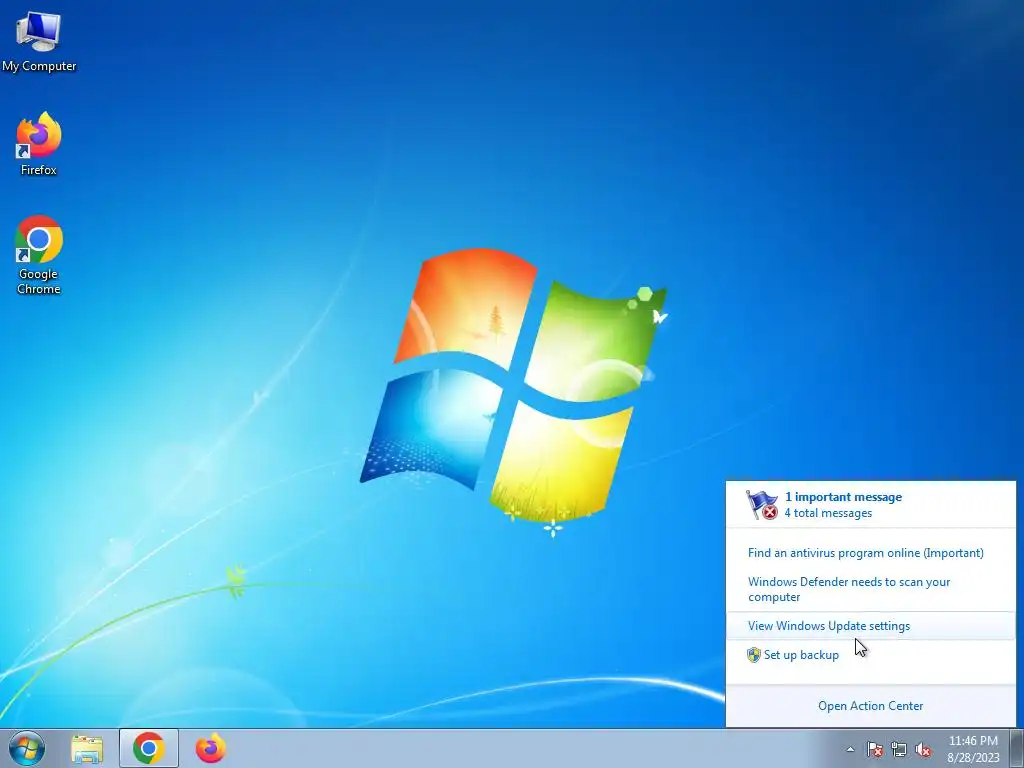Open the Windows Start menu orb
This screenshot has height=768, width=1024.
[27, 748]
